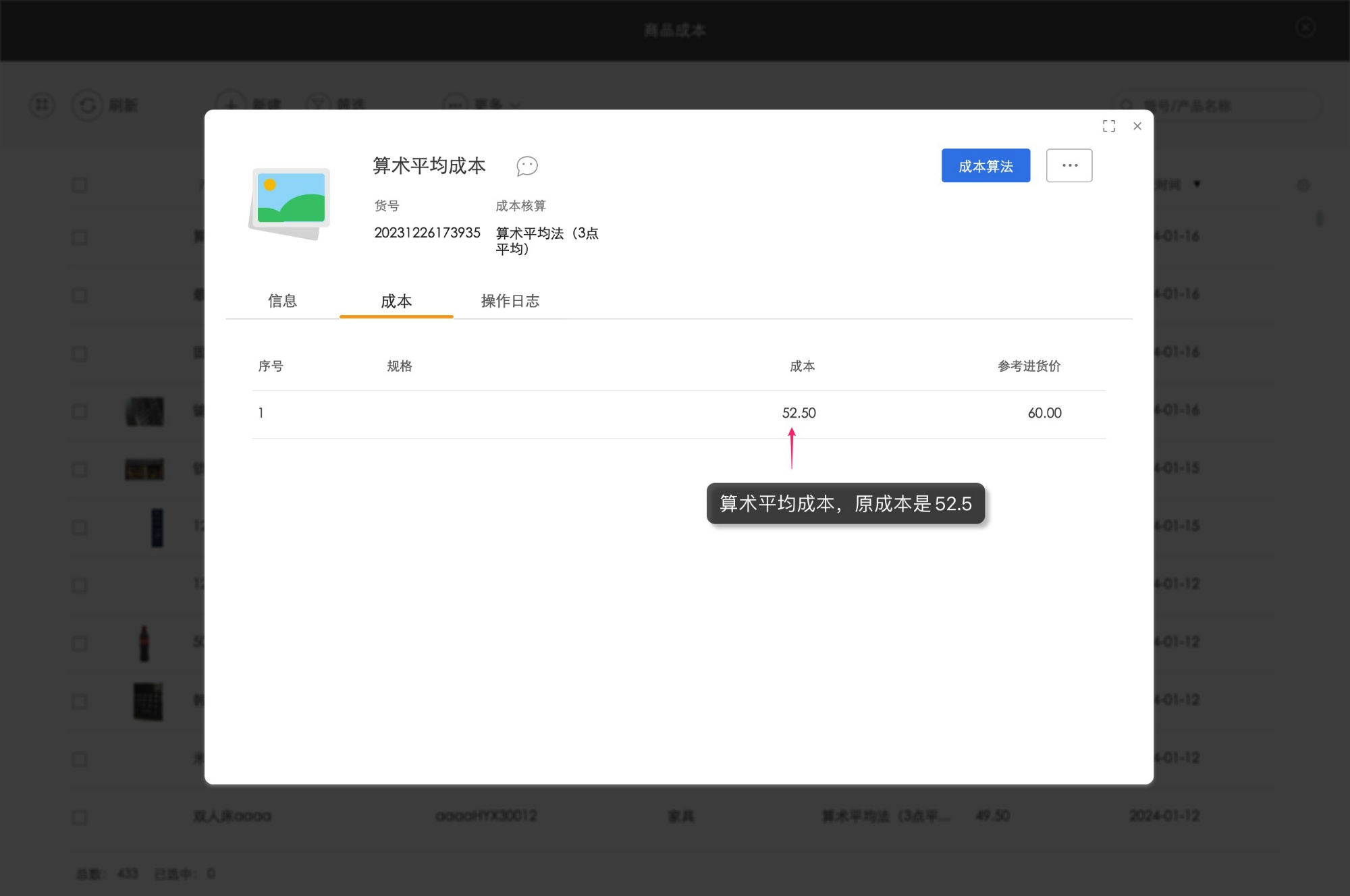Image resolution: width=1350 pixels, height=896 pixels.
Task: Switch to the 信息 tab
Action: pos(283,301)
